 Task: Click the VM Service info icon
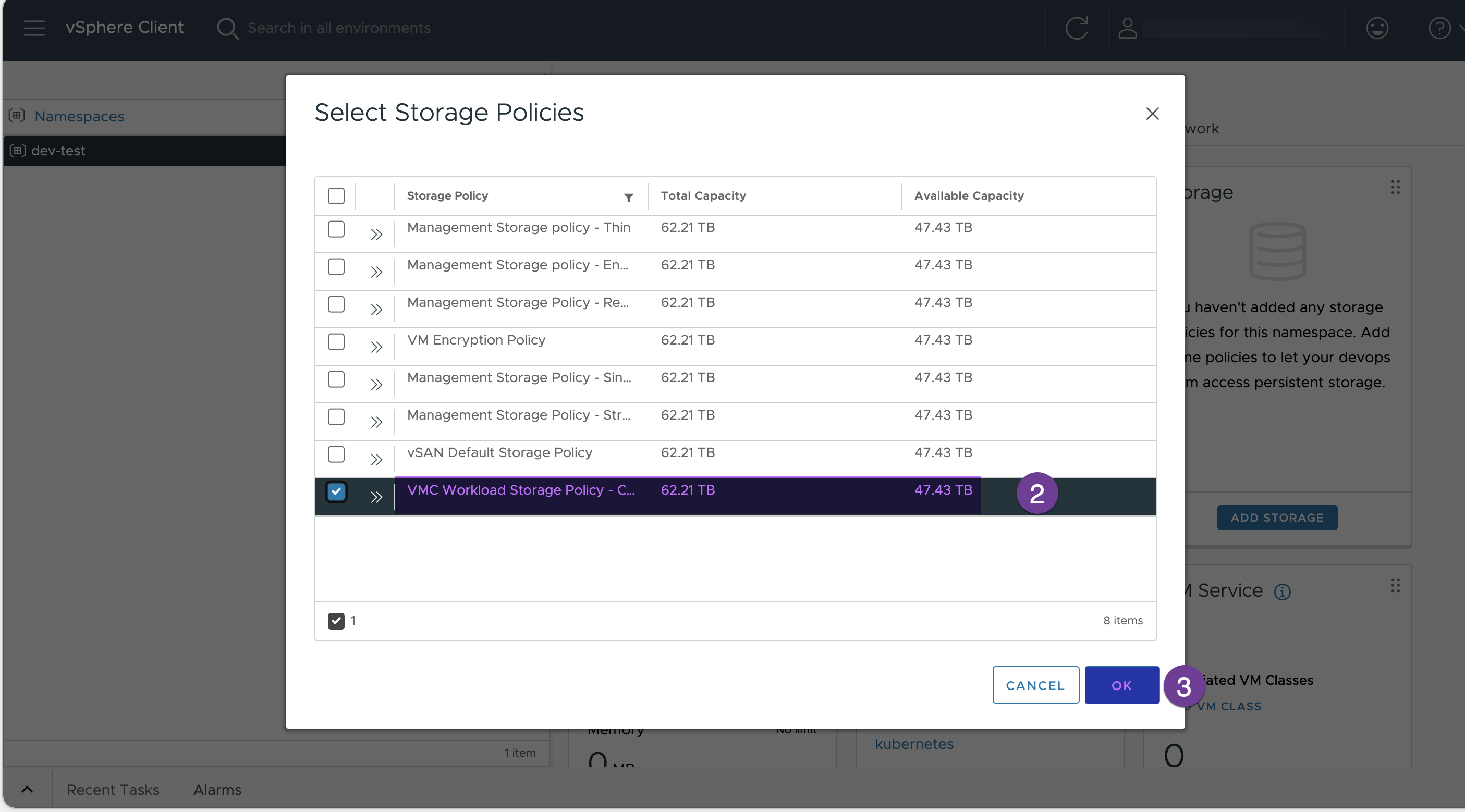tap(1282, 592)
